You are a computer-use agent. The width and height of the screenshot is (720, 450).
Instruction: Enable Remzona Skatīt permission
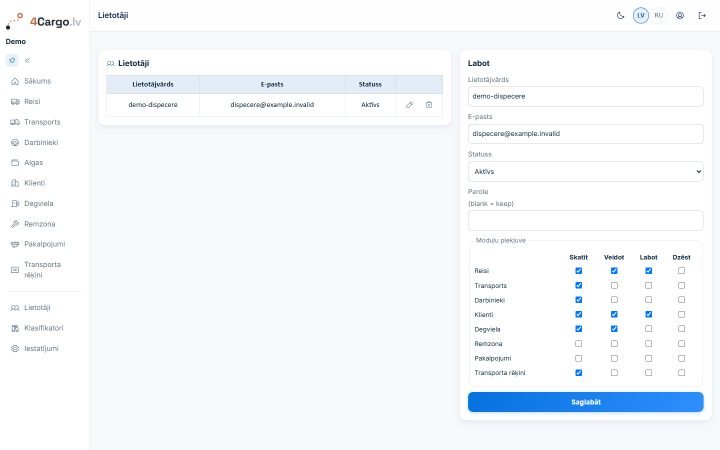coord(579,343)
